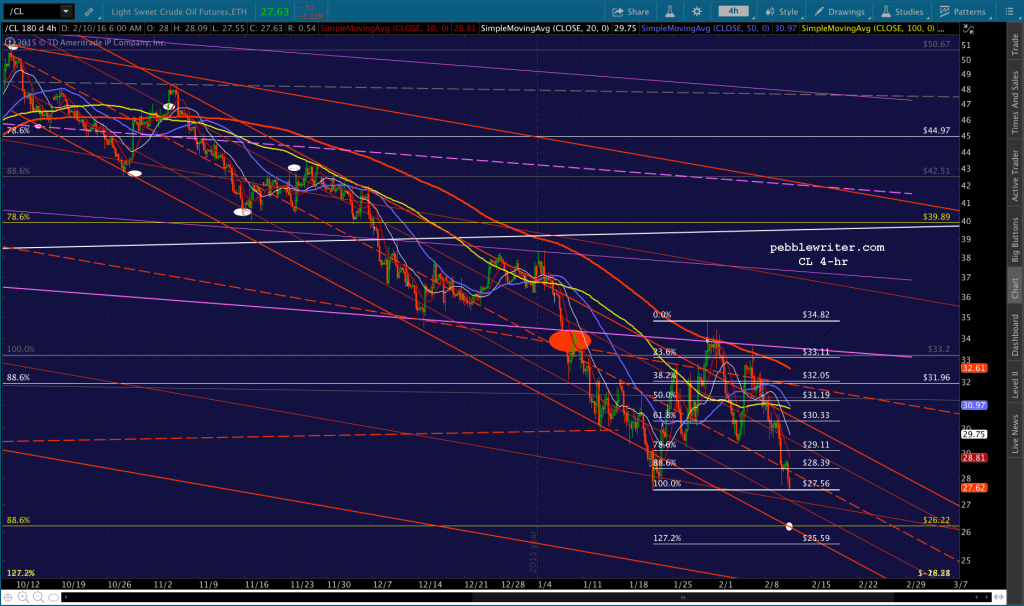Image resolution: width=1024 pixels, height=606 pixels.
Task: Click the /CL 180 d 4h chart header
Action: click(31, 29)
